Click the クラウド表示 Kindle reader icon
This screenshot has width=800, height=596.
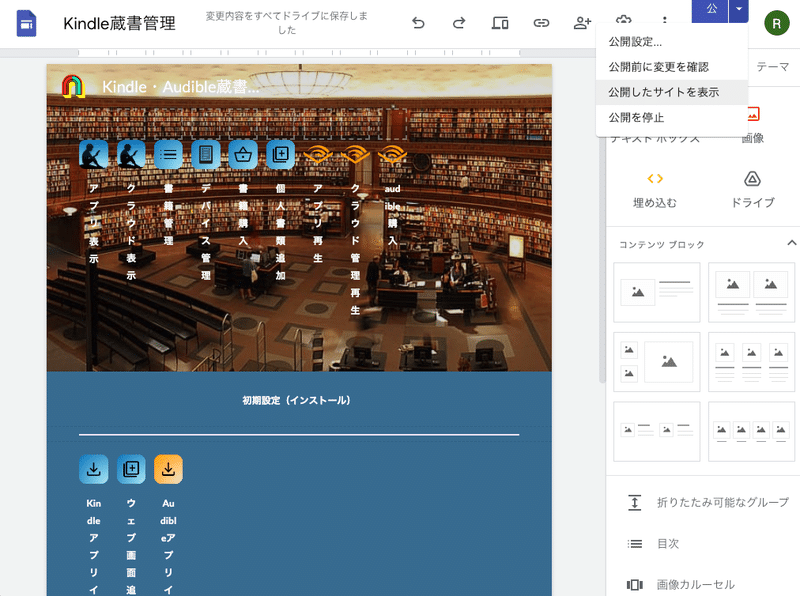[x=131, y=155]
